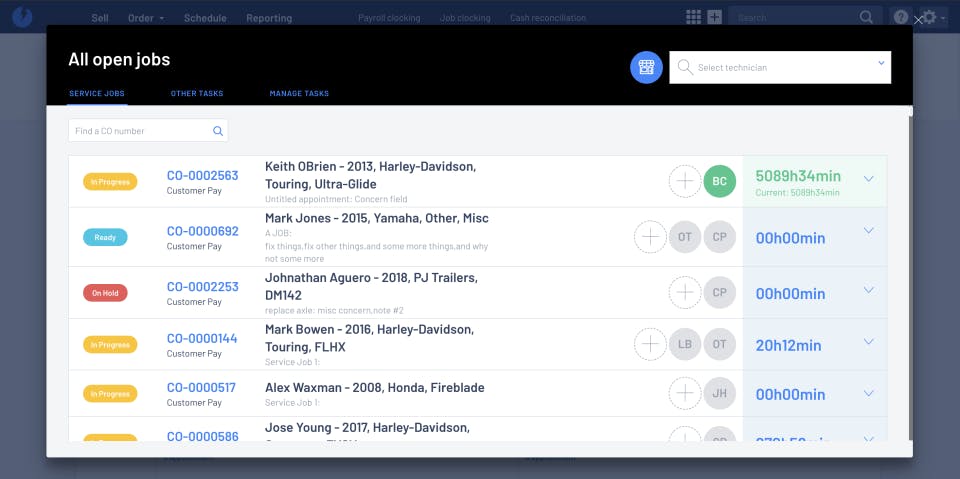960x479 pixels.
Task: Expand the CO-0000517 job row chevron
Action: click(x=868, y=393)
